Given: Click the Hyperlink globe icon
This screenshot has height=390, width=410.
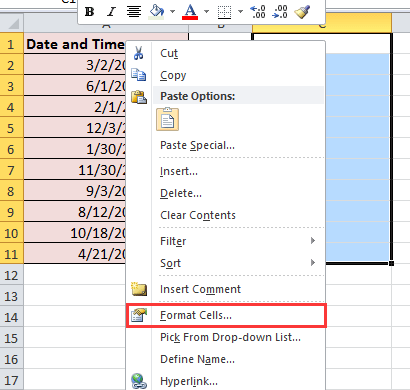Looking at the screenshot, I should [x=139, y=381].
